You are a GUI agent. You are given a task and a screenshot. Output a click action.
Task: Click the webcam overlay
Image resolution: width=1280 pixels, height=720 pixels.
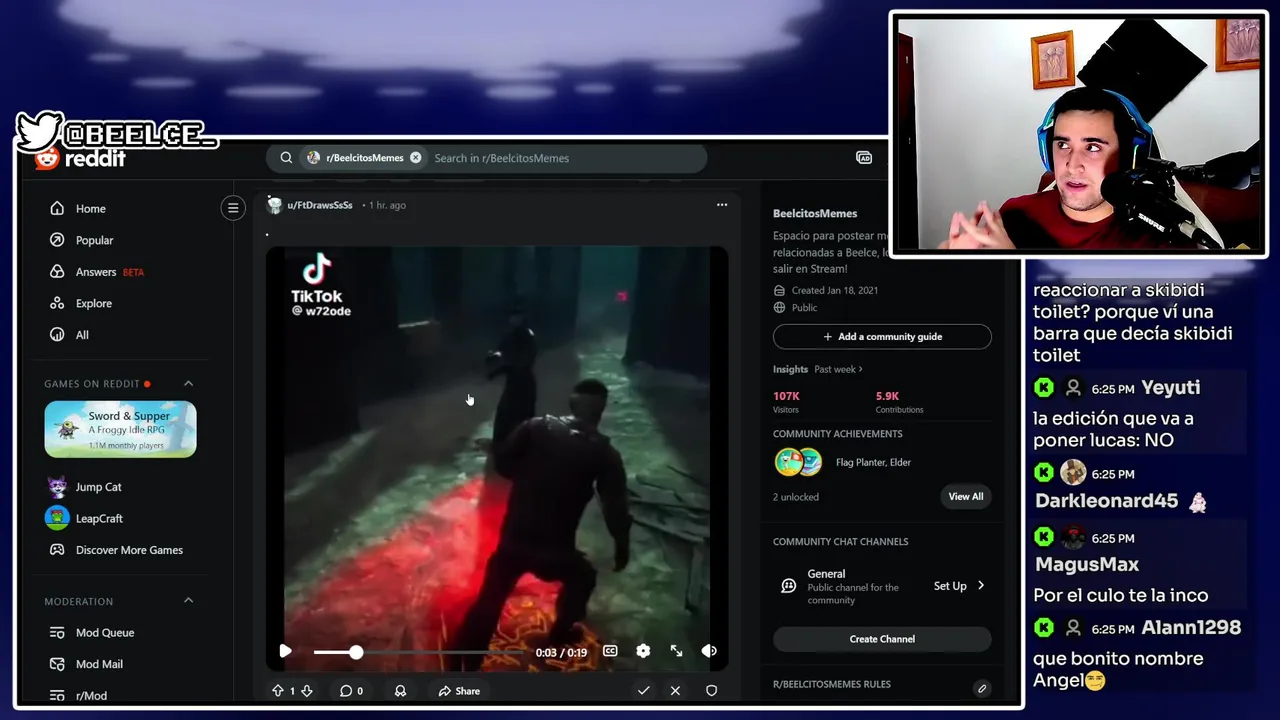1079,133
